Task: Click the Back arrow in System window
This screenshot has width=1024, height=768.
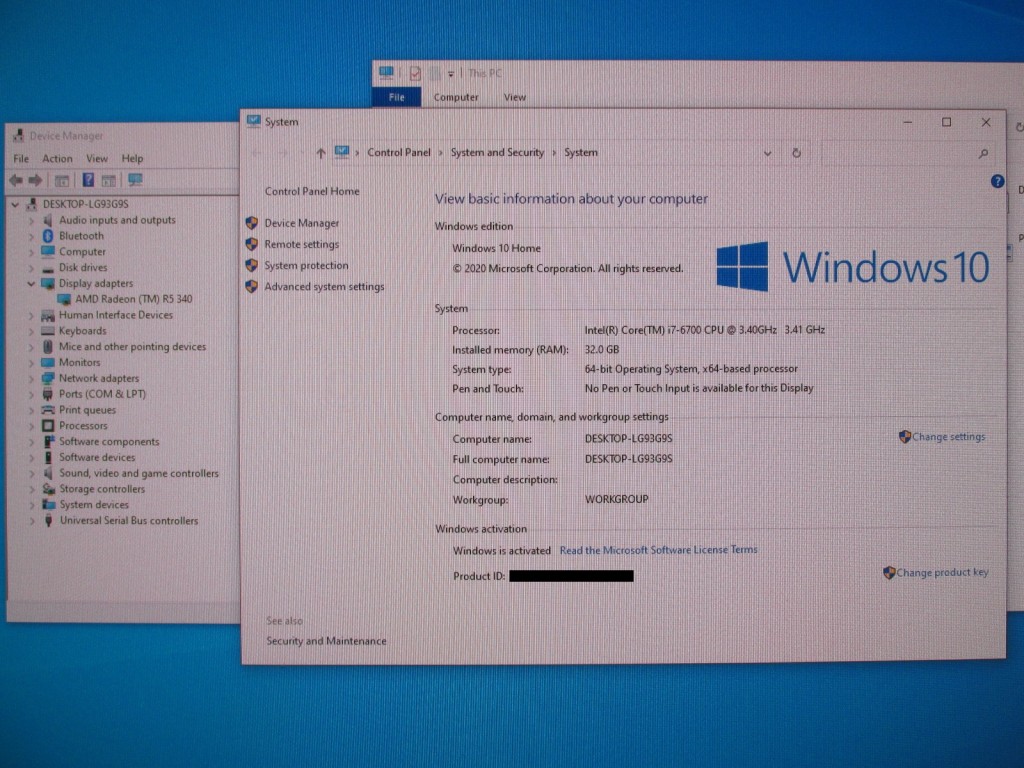Action: pyautogui.click(x=257, y=153)
